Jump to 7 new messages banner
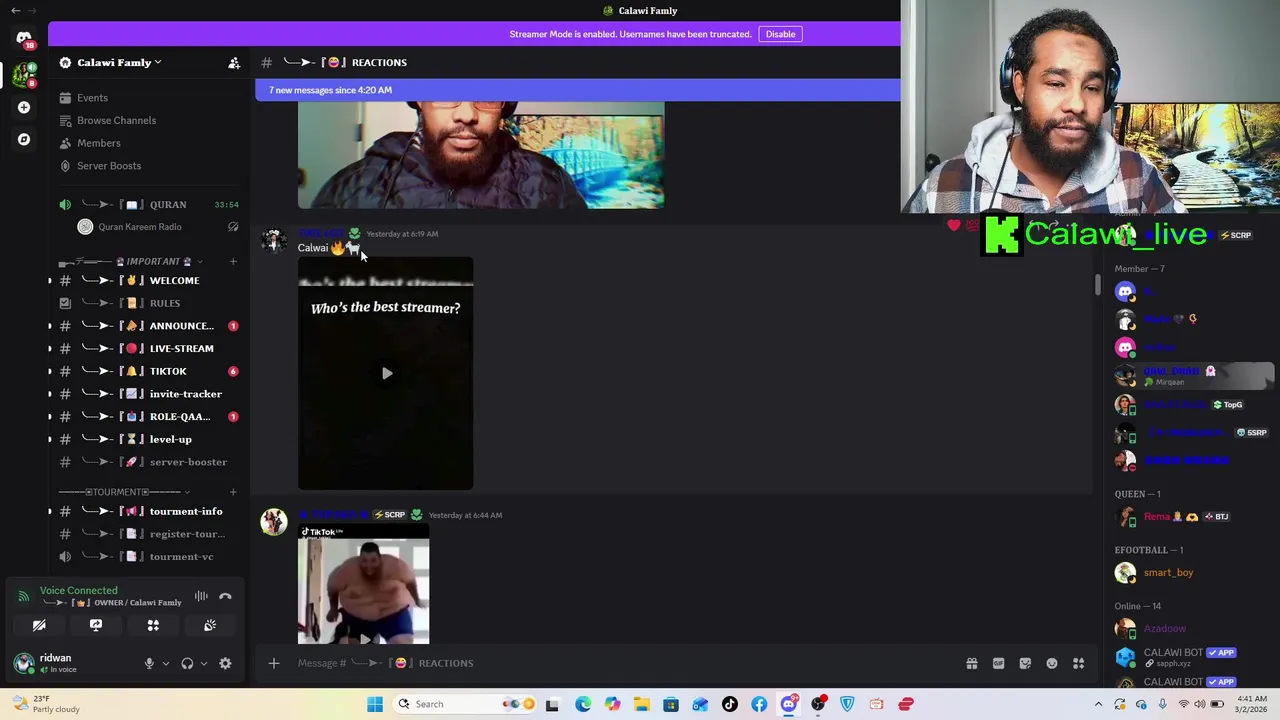 click(578, 90)
